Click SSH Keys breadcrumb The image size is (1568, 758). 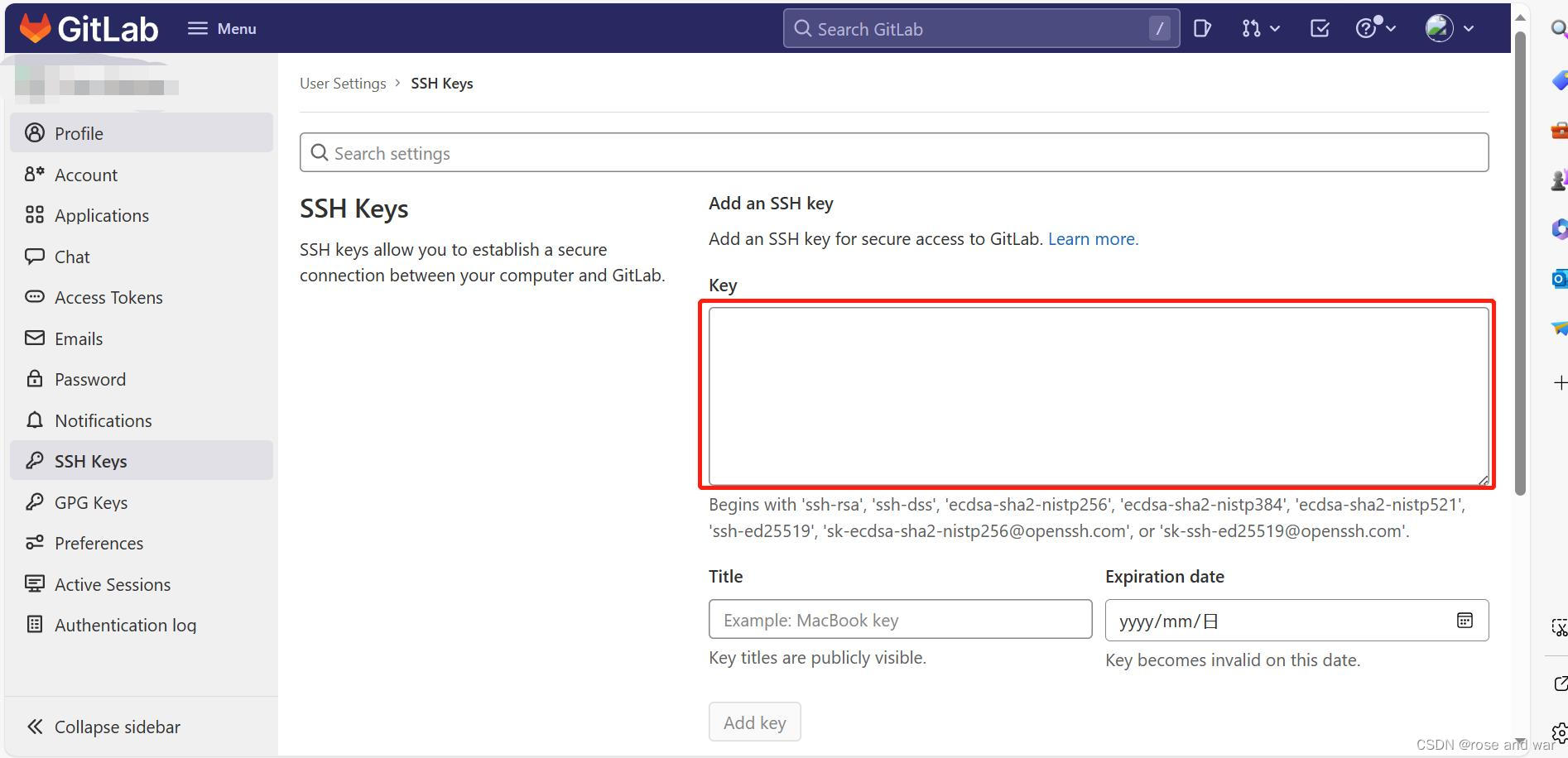tap(442, 83)
